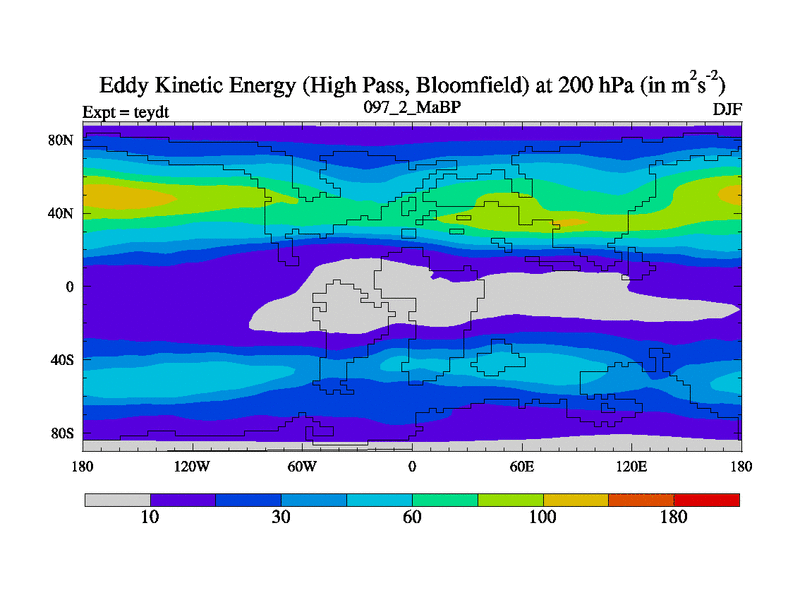Viewport: 800px width, 600px height.
Task: Click the 40S latitude axis label
Action: click(x=62, y=359)
